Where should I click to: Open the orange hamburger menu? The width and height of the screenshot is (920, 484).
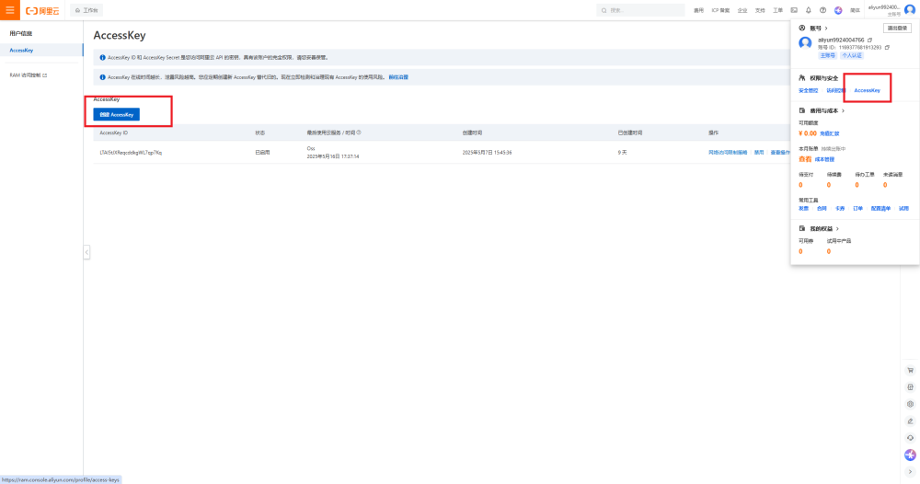tap(10, 9)
